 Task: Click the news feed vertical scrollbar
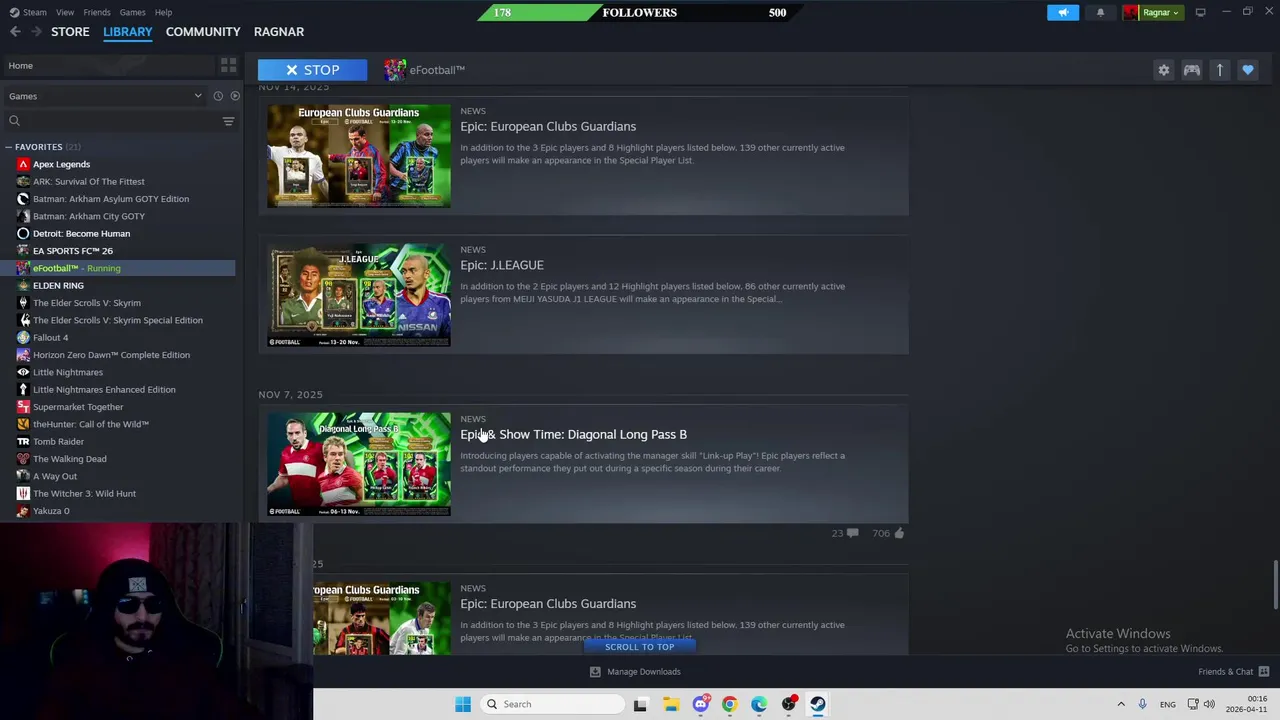(1275, 584)
